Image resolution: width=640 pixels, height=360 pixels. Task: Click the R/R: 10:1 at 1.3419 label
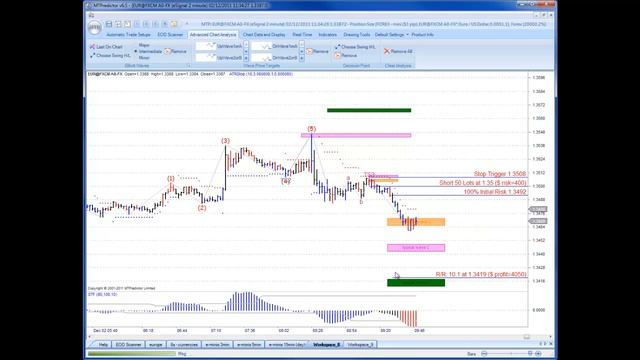click(x=481, y=274)
